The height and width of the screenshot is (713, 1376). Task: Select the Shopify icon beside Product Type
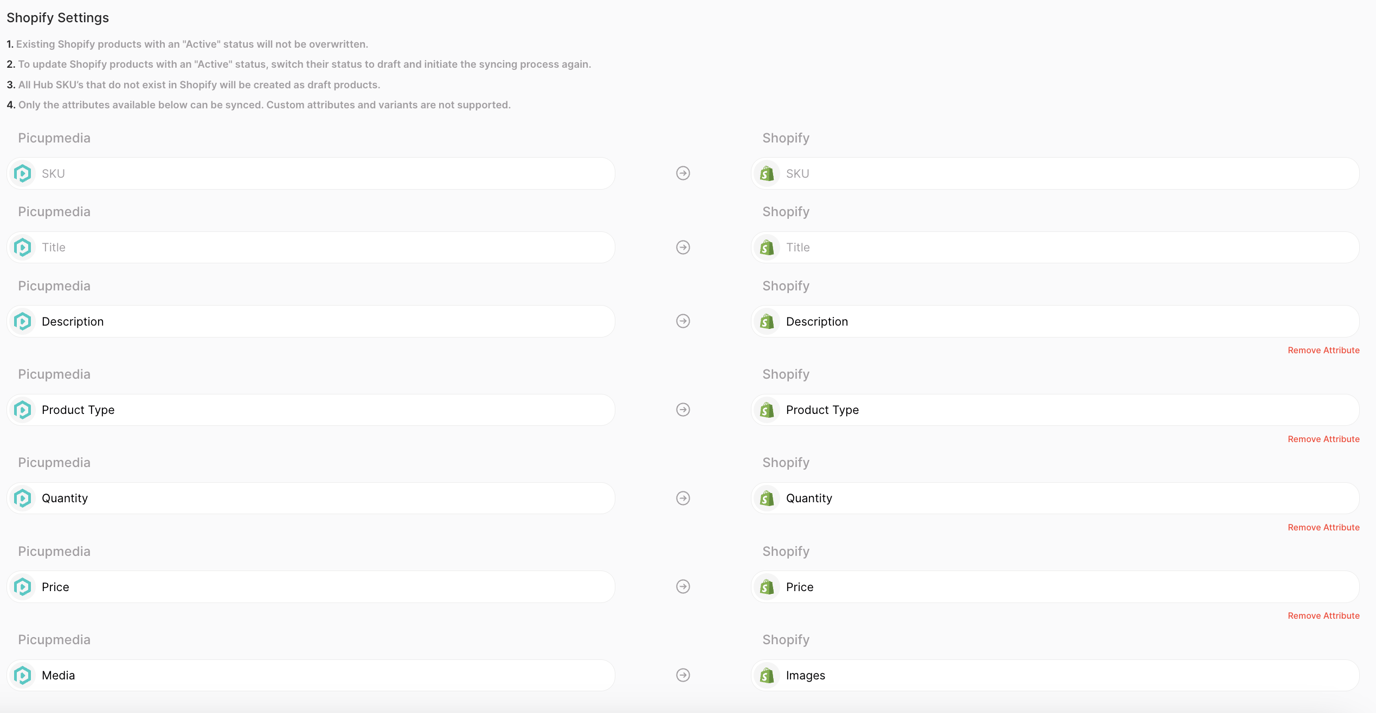[x=766, y=409]
